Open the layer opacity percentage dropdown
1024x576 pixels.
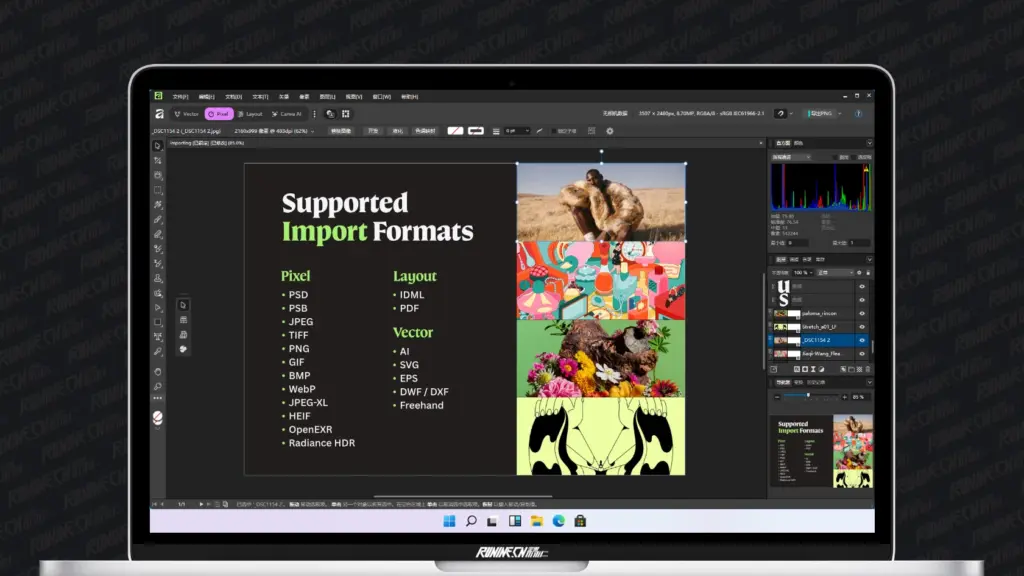(x=802, y=271)
